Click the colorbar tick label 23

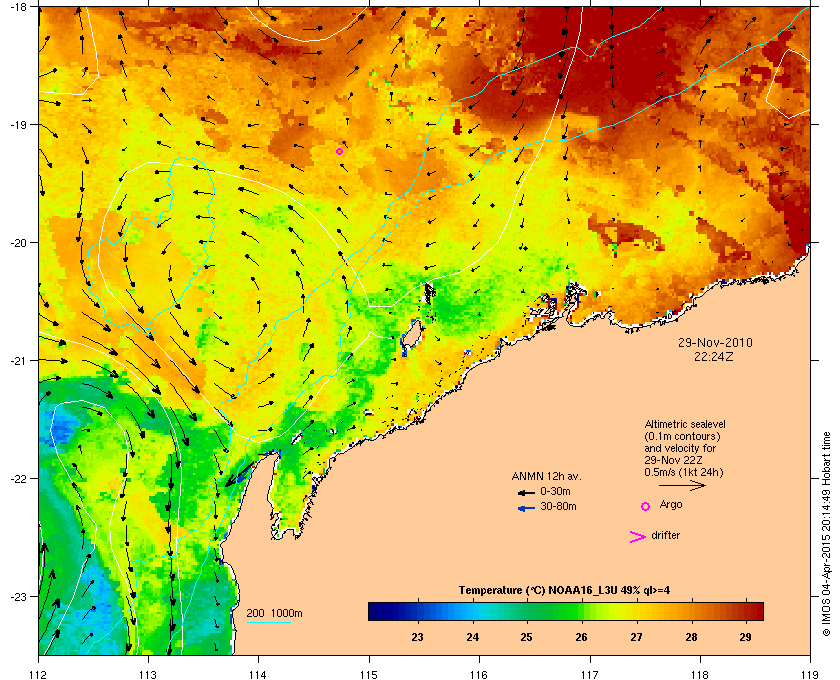417,637
